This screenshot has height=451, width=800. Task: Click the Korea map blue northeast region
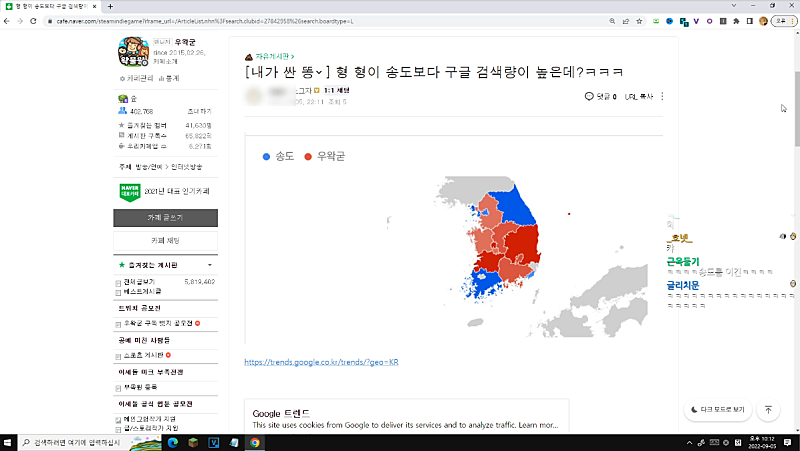(516, 205)
